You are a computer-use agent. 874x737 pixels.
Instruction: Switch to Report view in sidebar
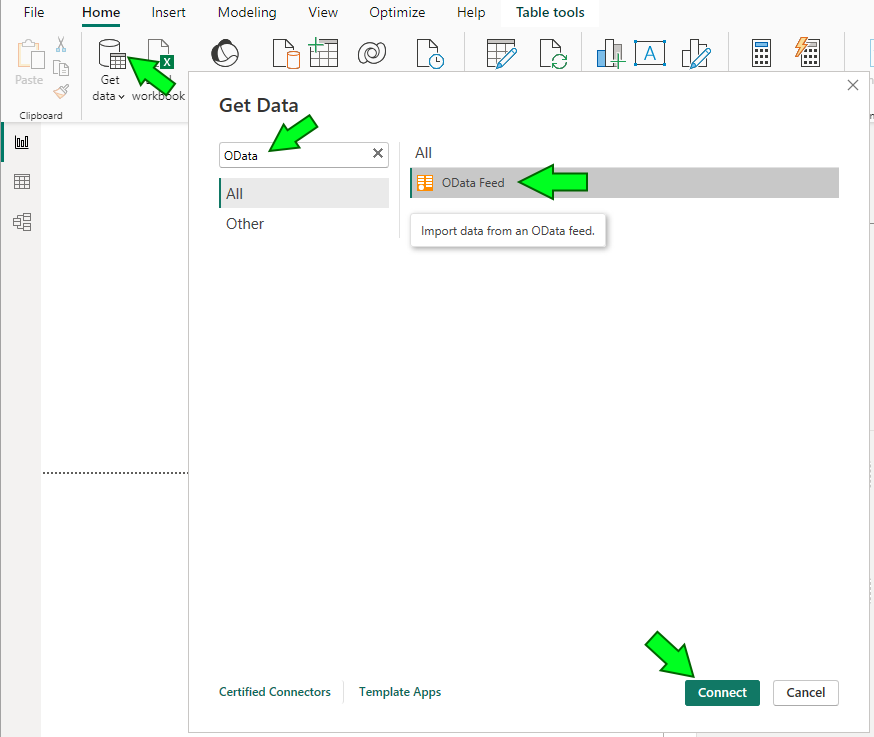tap(22, 142)
